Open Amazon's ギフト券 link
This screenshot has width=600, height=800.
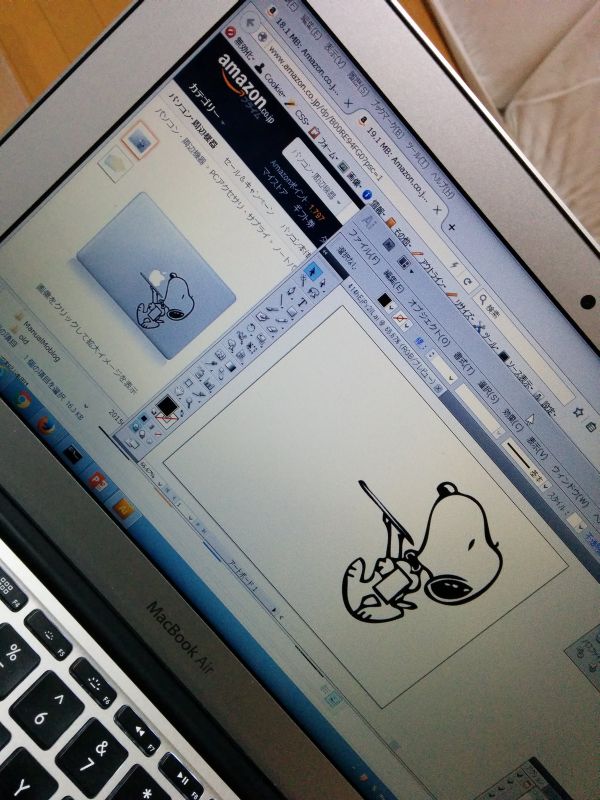[x=303, y=214]
